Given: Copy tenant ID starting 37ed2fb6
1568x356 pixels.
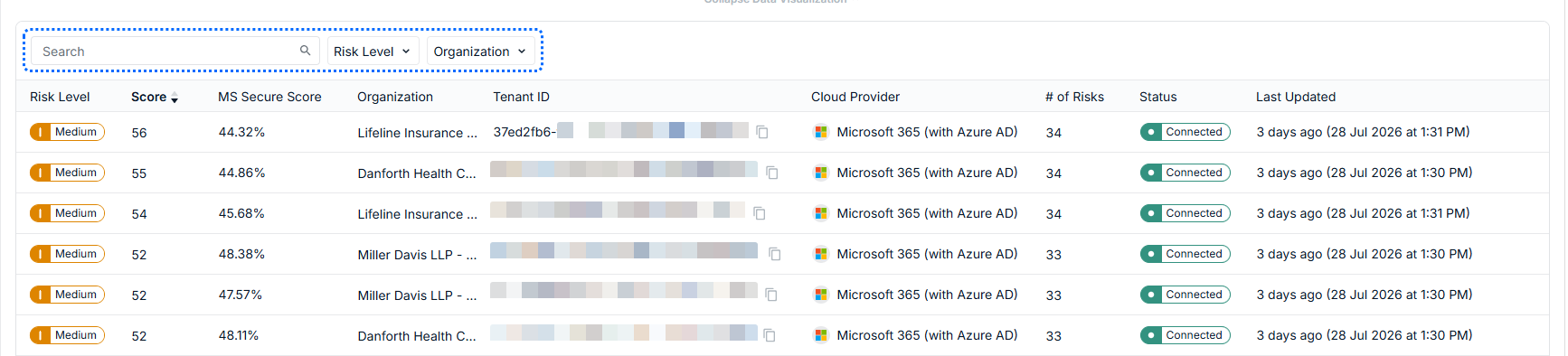Looking at the screenshot, I should tap(762, 132).
